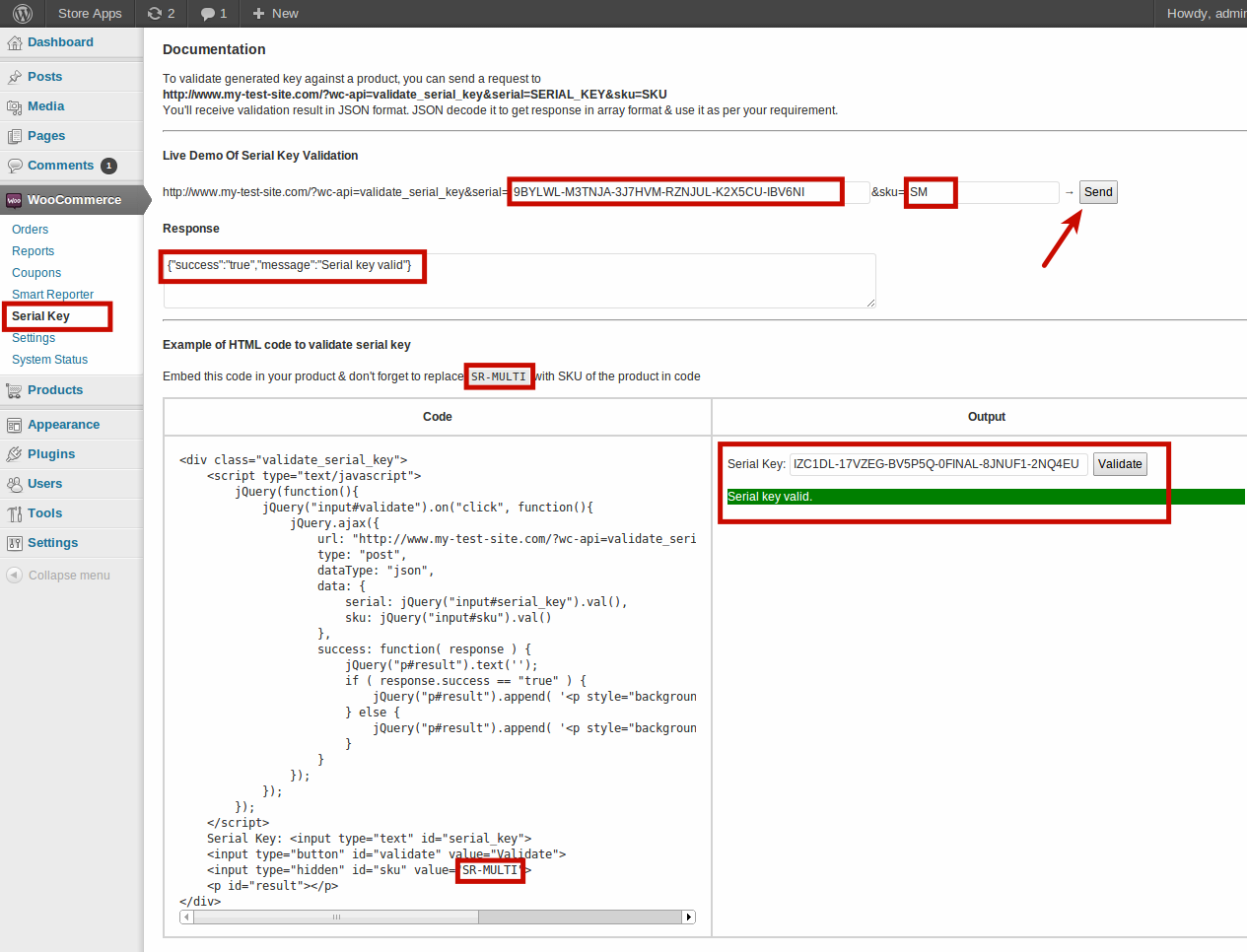Click the Posts pin icon
This screenshot has width=1247, height=952.
[14, 77]
